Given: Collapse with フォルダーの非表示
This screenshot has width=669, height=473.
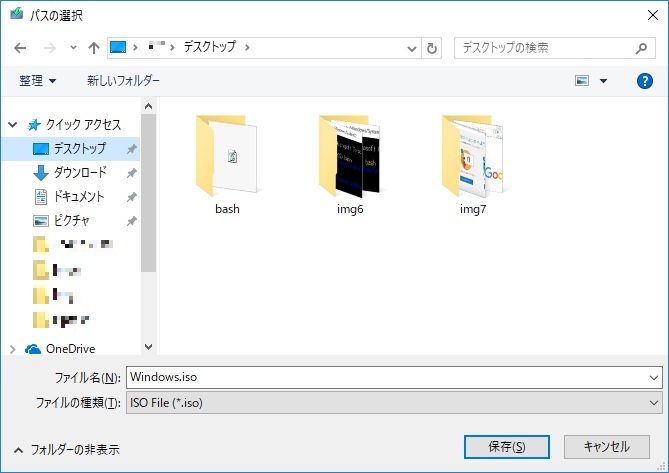Looking at the screenshot, I should click(x=67, y=450).
